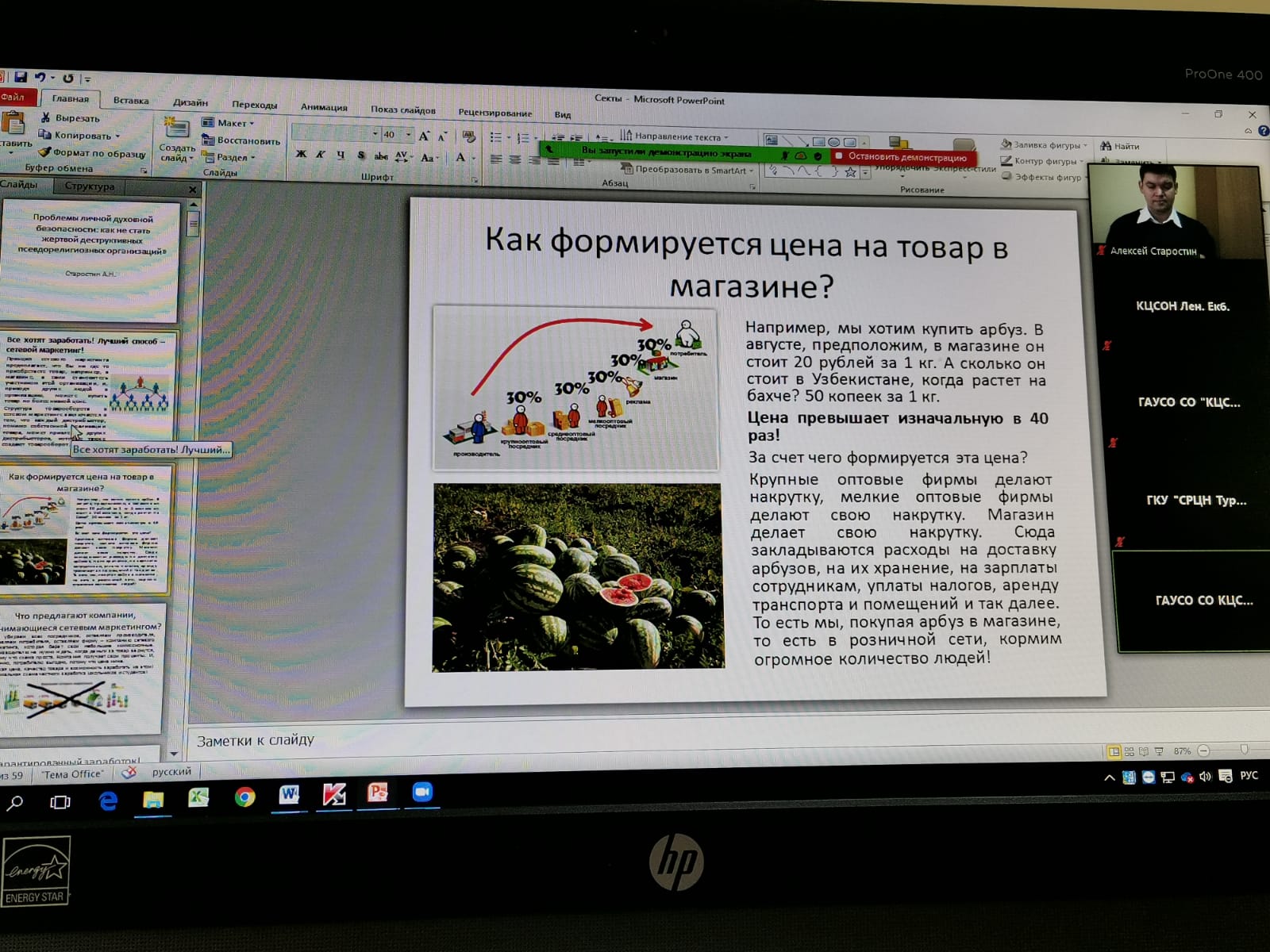Viewport: 1270px width, 952px height.
Task: Center text alignment icon in Абзац group
Action: tap(515, 159)
